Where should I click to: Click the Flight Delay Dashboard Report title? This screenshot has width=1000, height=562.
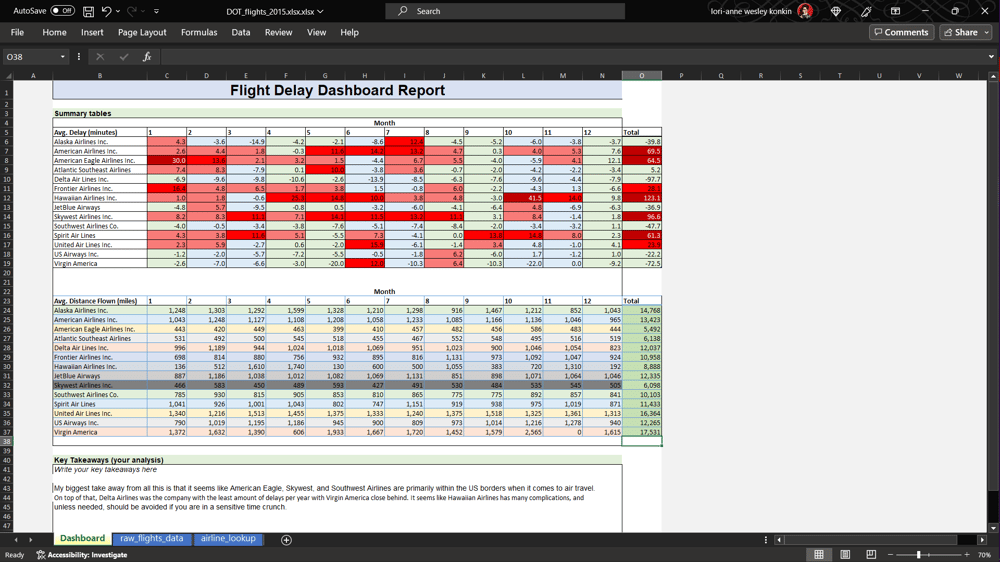[337, 90]
